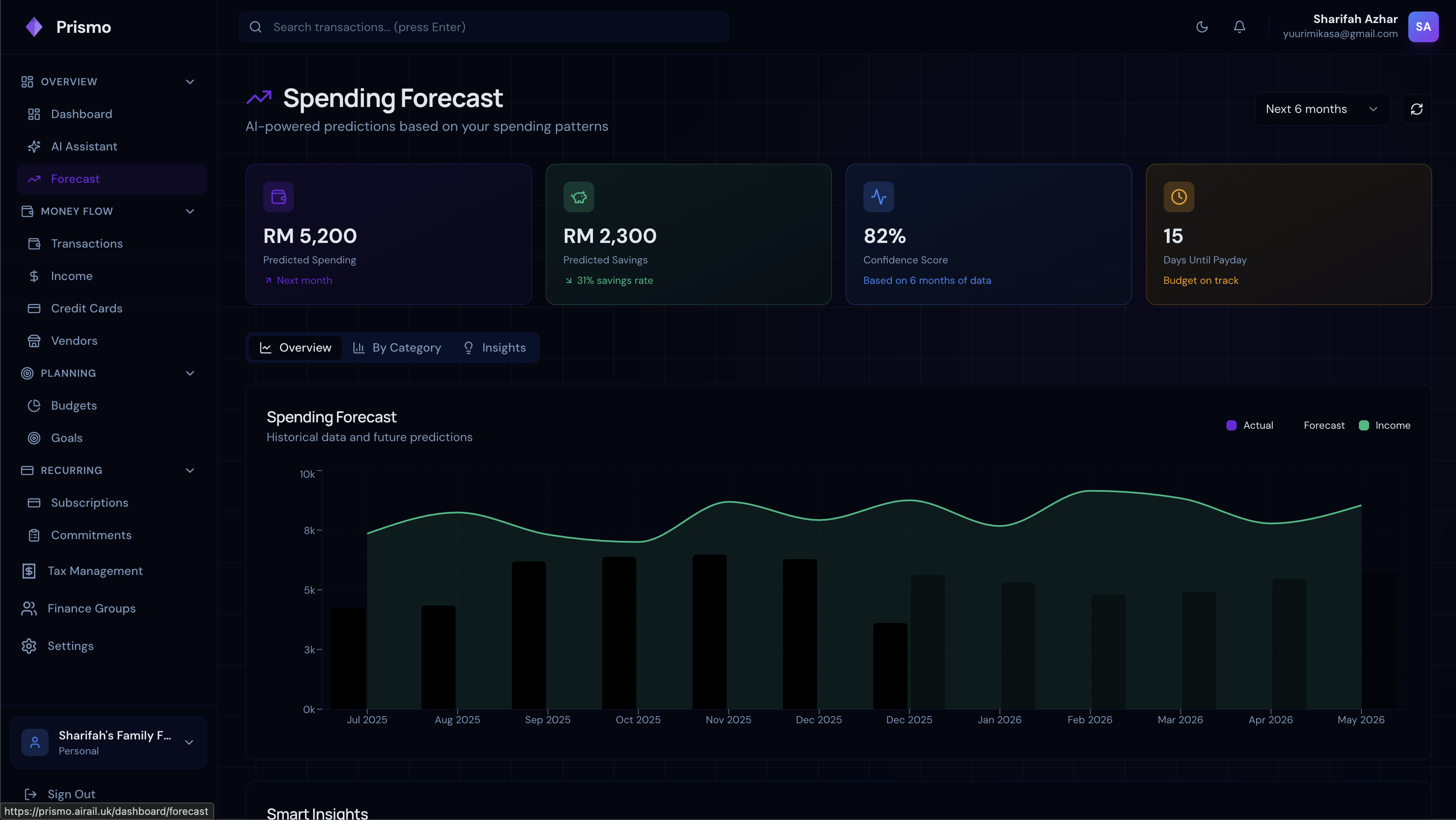Open notifications with the bell icon
Screen dimensions: 1456x820
[1239, 27]
